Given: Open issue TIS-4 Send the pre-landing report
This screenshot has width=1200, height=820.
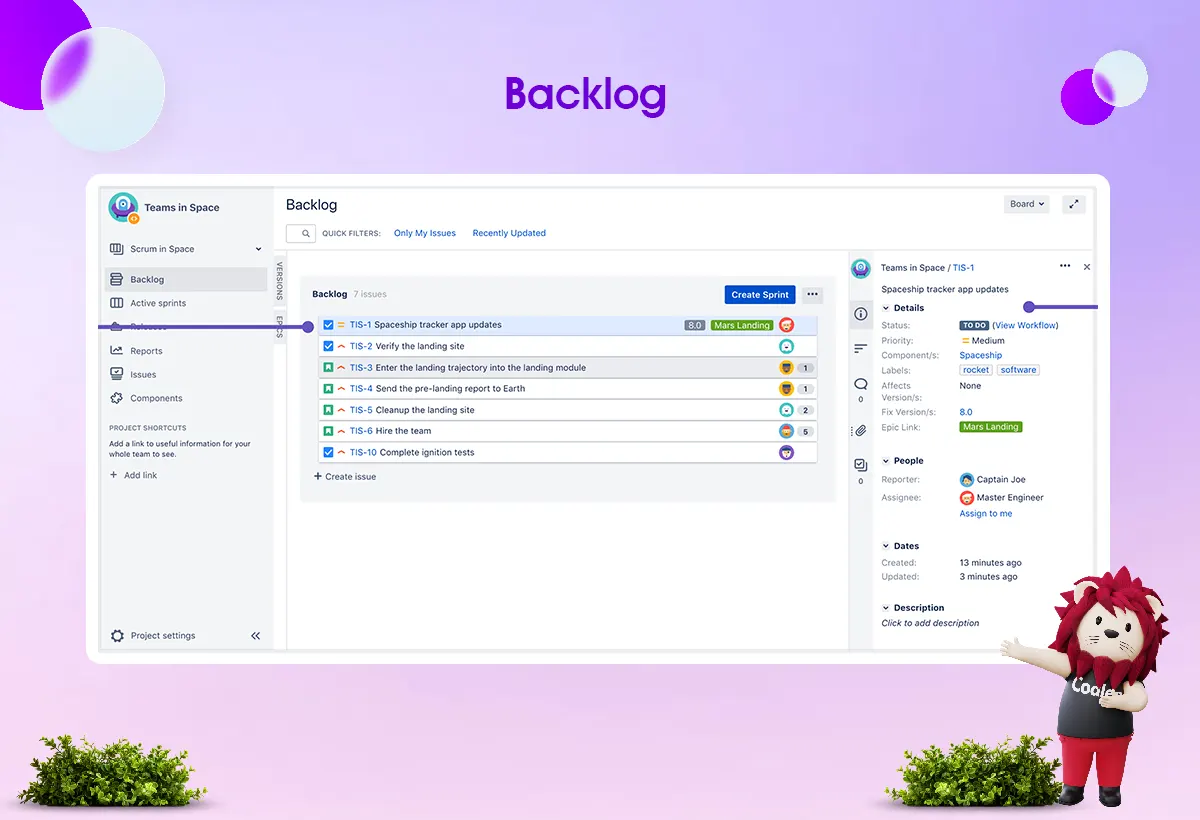Looking at the screenshot, I should [x=567, y=389].
